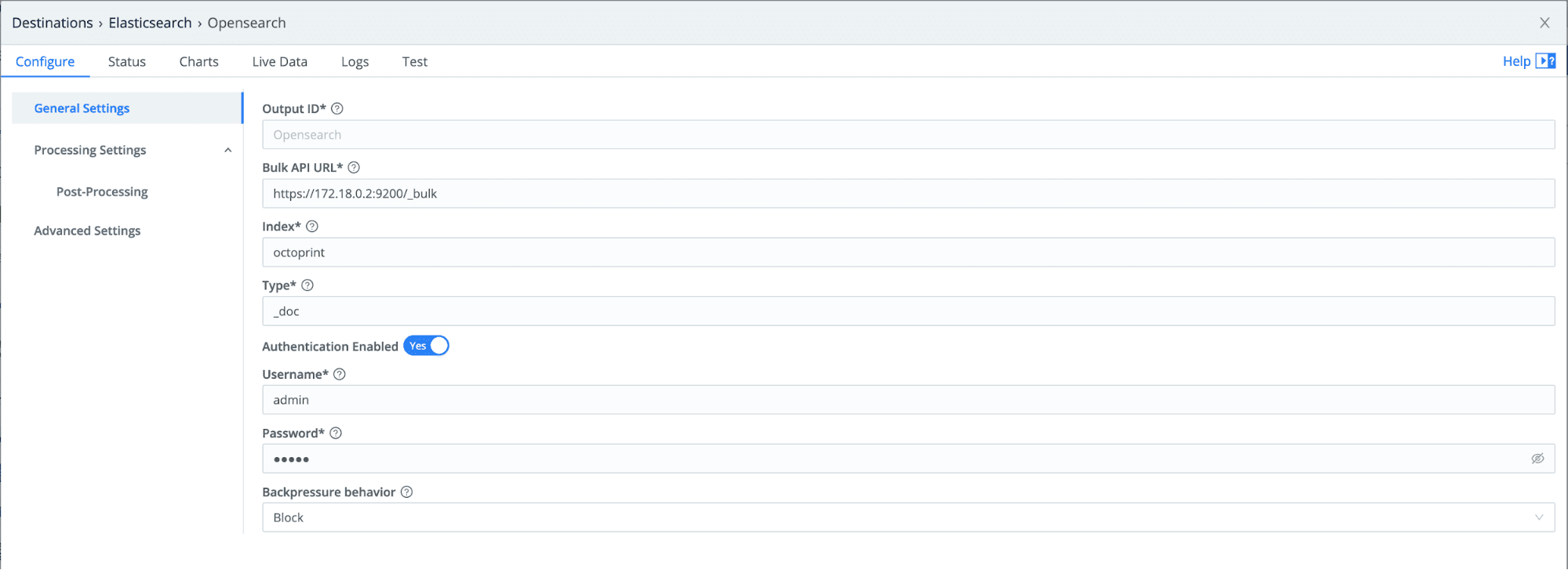Open Post-Processing settings in the sidebar

click(102, 191)
